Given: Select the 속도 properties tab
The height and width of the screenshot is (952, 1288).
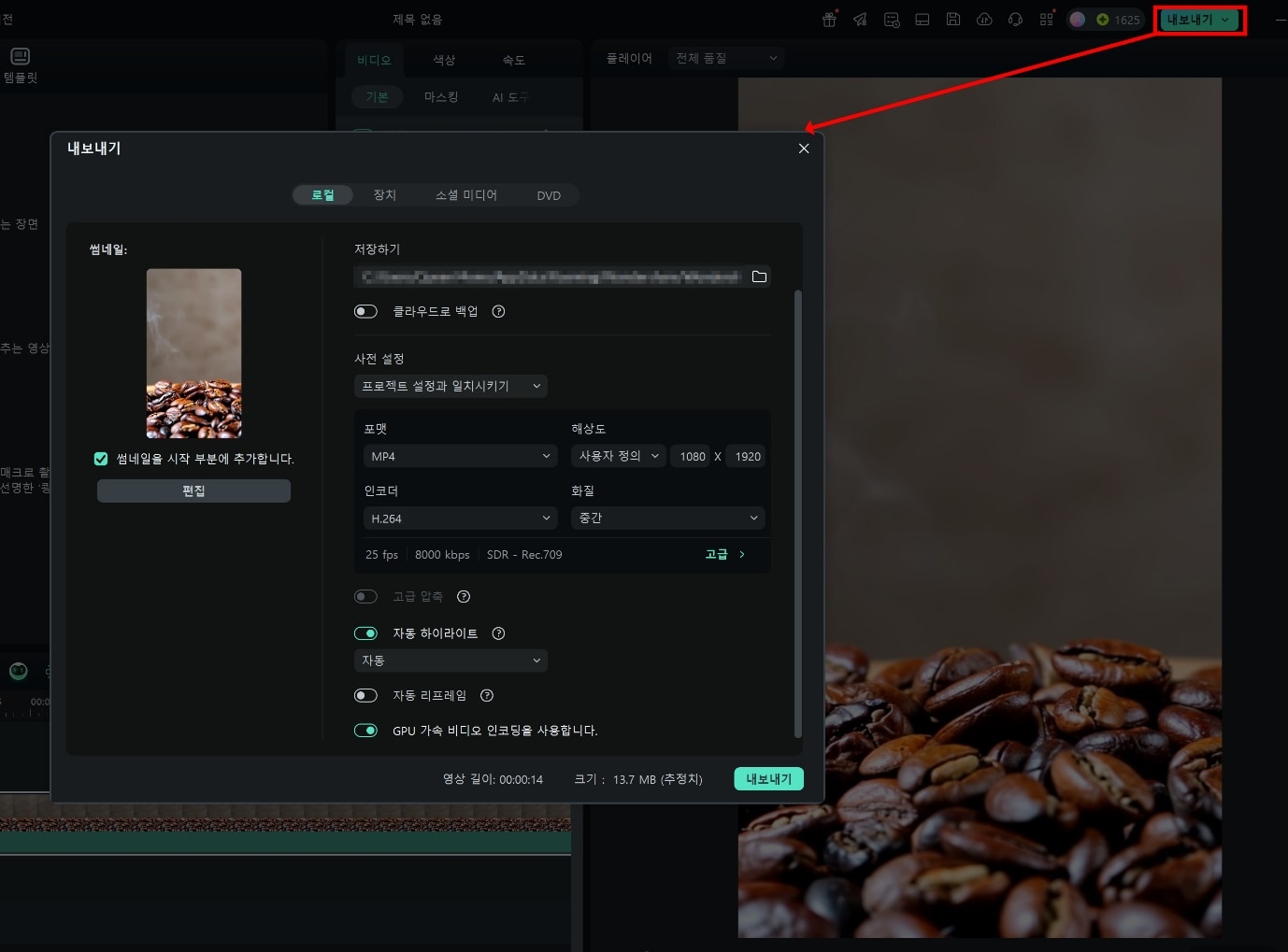Looking at the screenshot, I should click(514, 60).
